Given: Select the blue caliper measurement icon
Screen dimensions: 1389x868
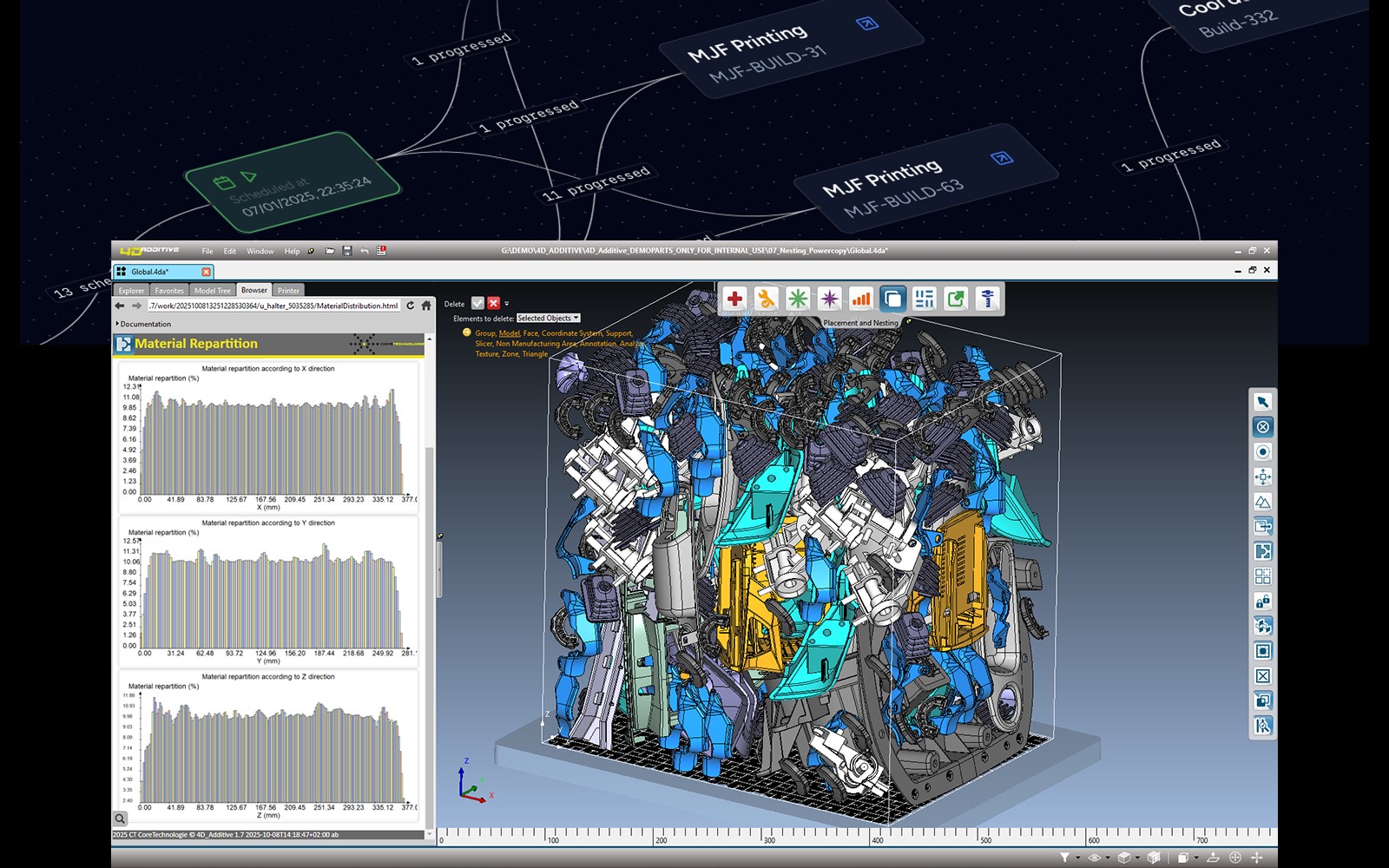Looking at the screenshot, I should click(x=987, y=299).
